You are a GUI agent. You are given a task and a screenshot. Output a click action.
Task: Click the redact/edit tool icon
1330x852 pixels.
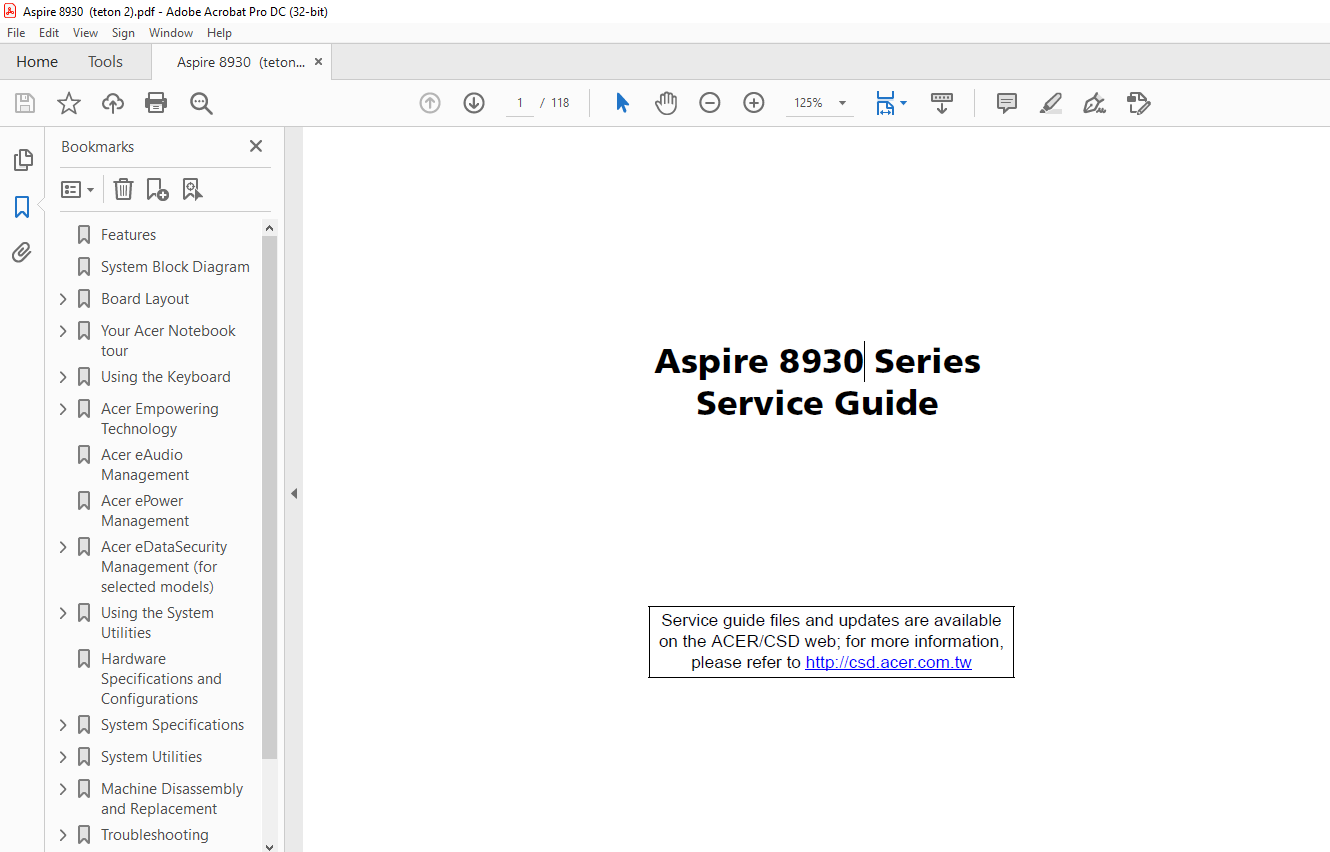1139,103
